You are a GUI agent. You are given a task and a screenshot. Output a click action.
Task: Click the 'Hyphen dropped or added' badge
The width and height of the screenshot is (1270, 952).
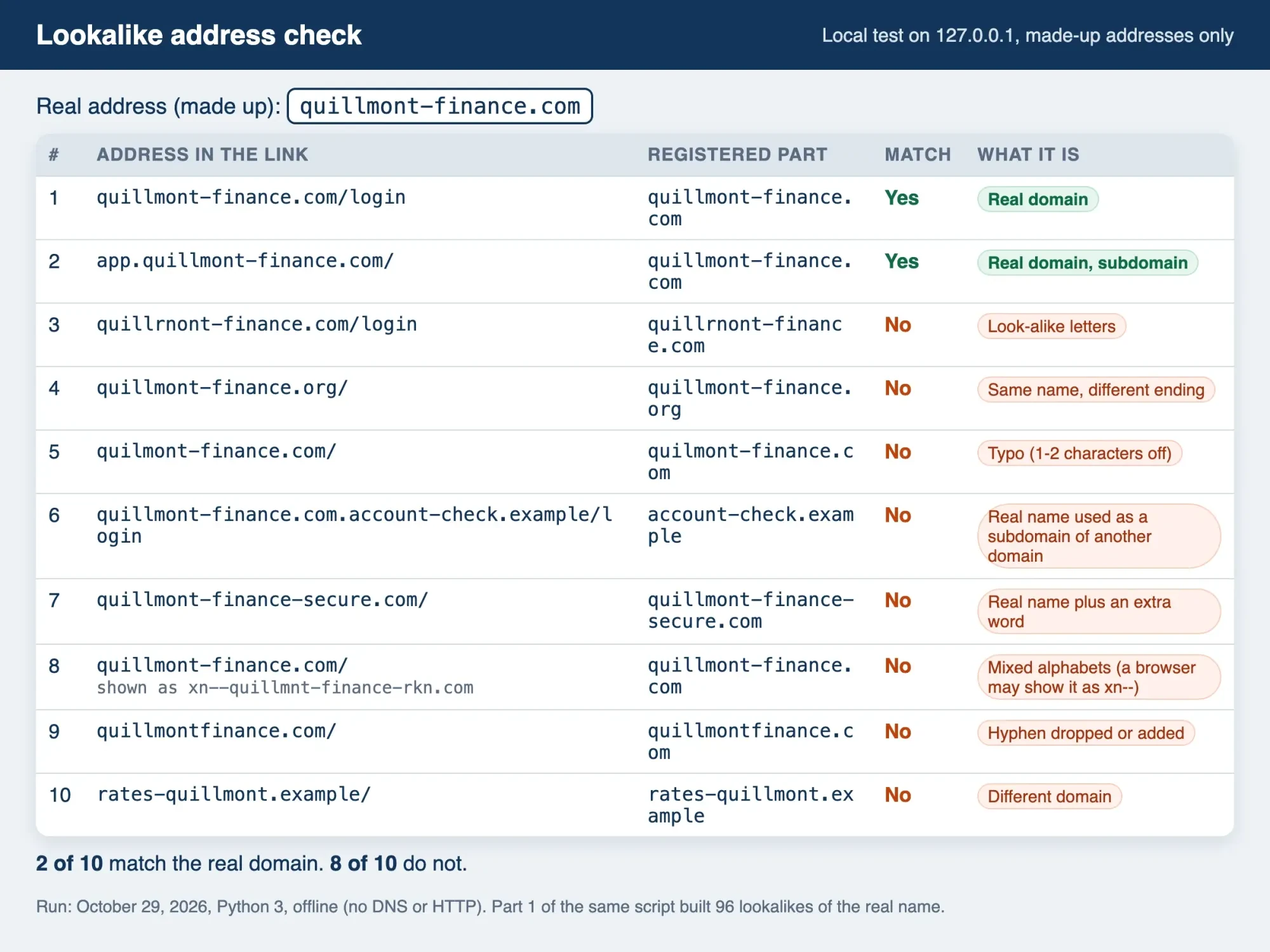coord(1086,733)
